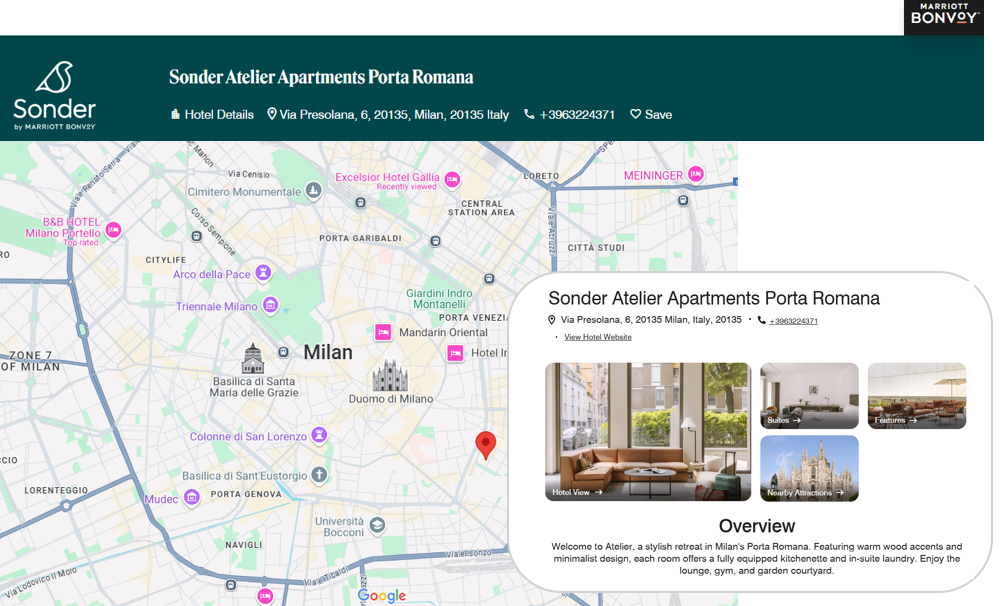Image resolution: width=1003 pixels, height=606 pixels.
Task: Click the CENTRAL STATION AREA label
Action: click(x=482, y=208)
